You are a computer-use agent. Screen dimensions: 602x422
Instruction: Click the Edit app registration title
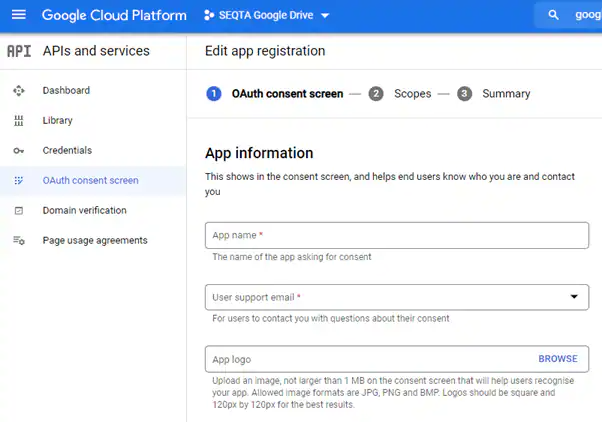[x=265, y=51]
